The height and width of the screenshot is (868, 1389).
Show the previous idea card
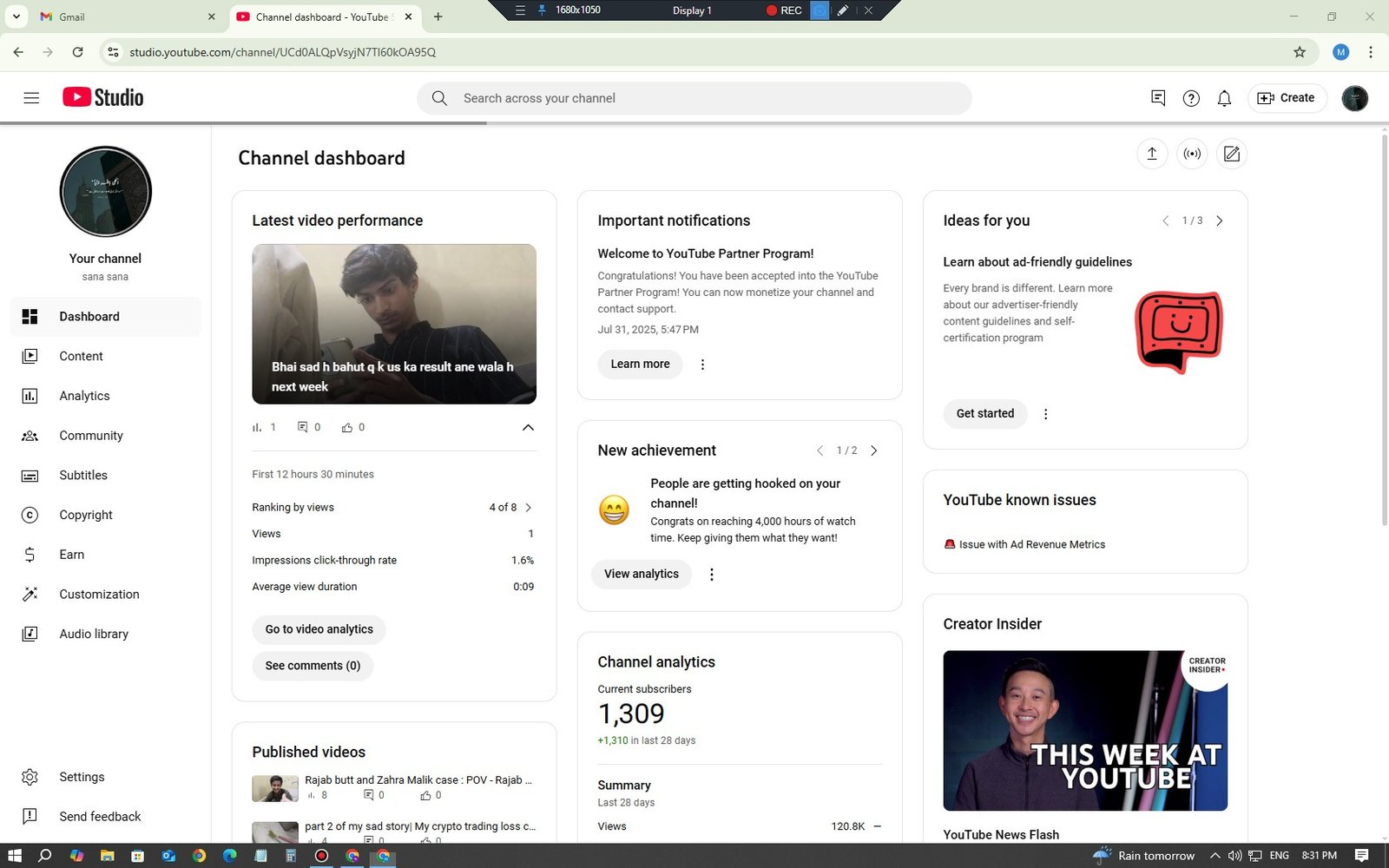[x=1165, y=221]
